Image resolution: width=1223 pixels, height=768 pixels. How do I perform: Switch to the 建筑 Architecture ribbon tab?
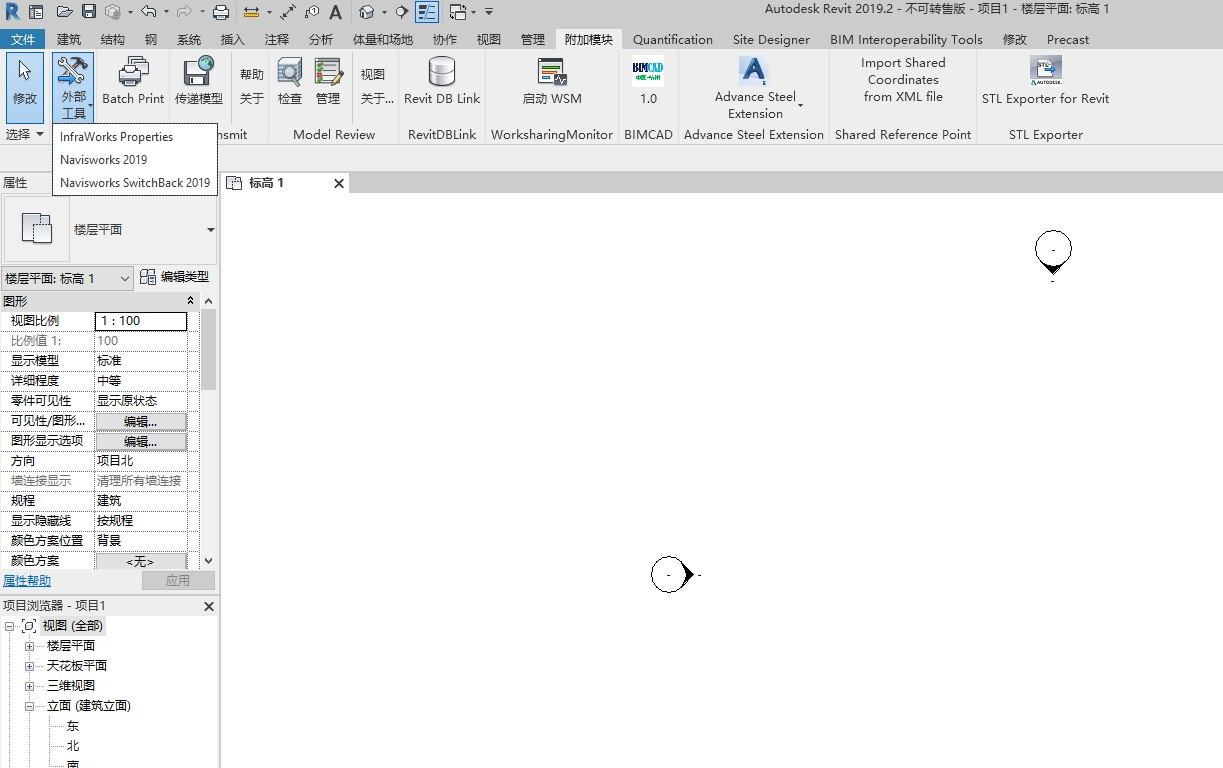(x=69, y=40)
